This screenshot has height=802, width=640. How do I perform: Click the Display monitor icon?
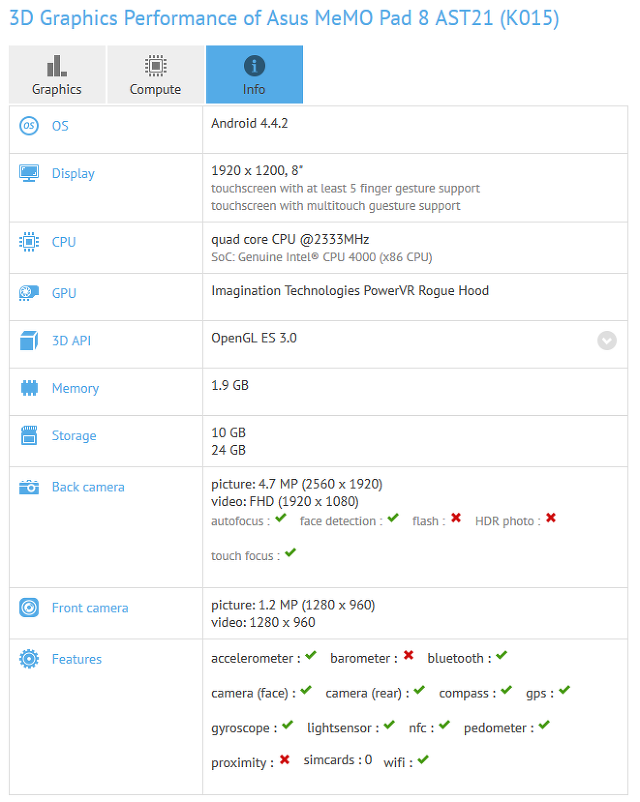pyautogui.click(x=29, y=173)
